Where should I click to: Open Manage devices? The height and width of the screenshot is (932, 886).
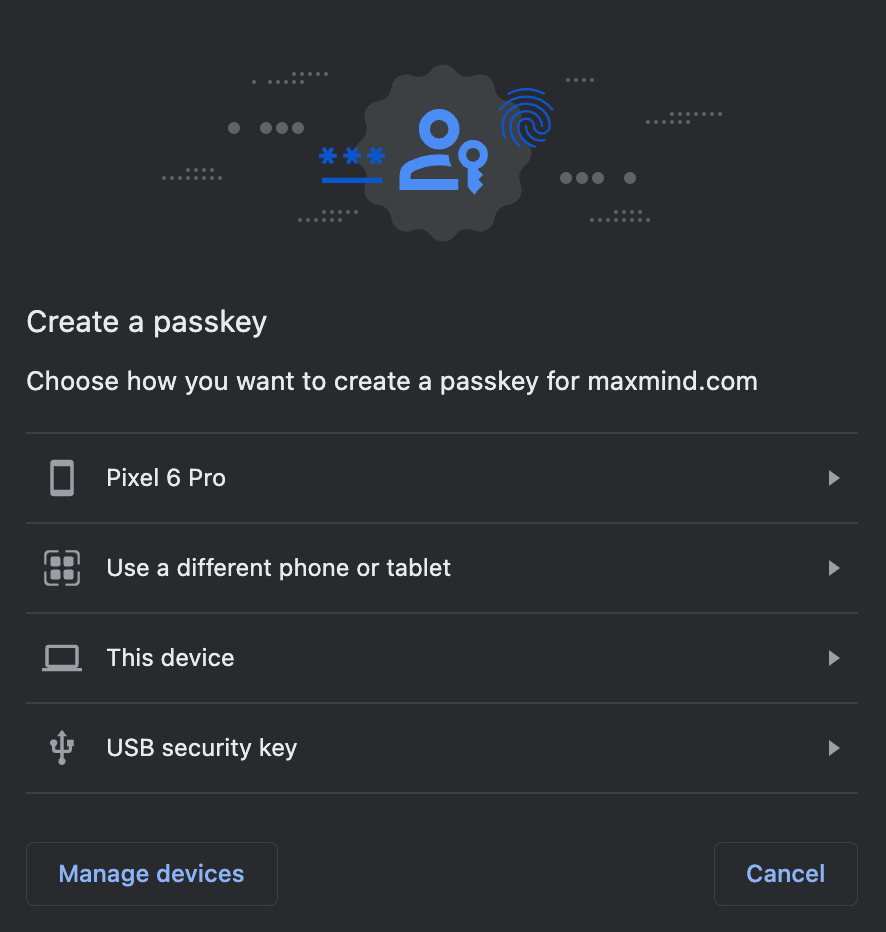click(x=151, y=874)
